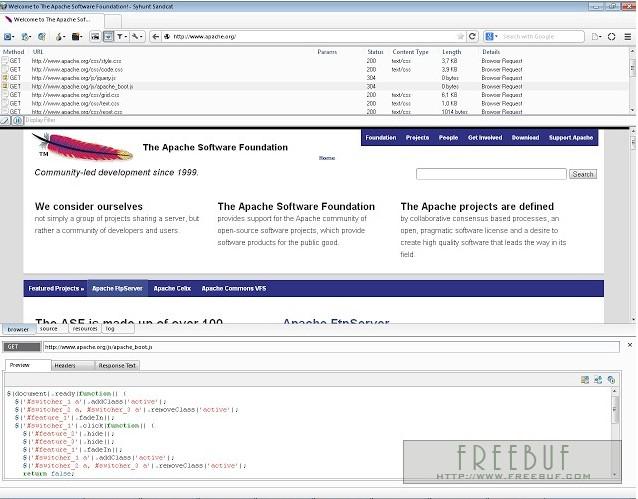Screen dimensions: 638x499
Task: Click the bookmark star in address bar
Action: click(x=461, y=37)
